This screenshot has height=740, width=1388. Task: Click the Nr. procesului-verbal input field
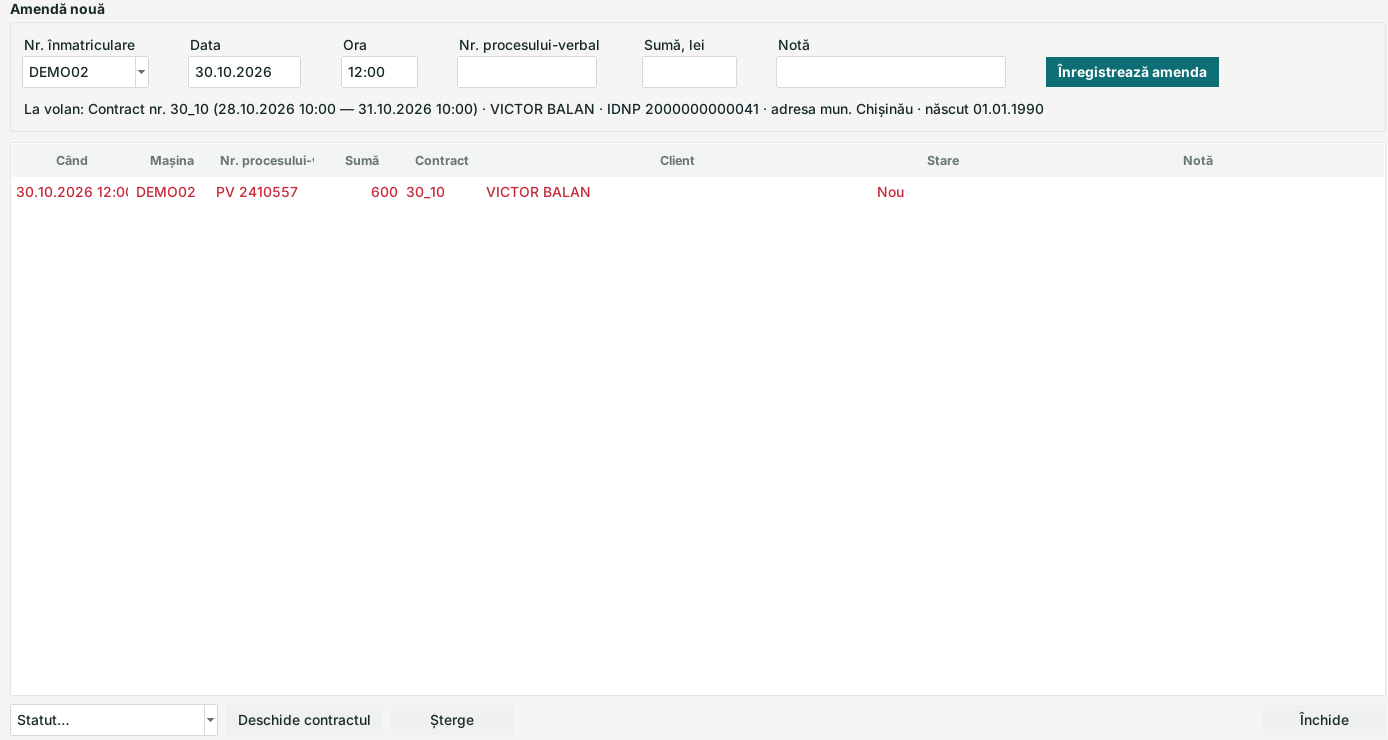pos(527,72)
